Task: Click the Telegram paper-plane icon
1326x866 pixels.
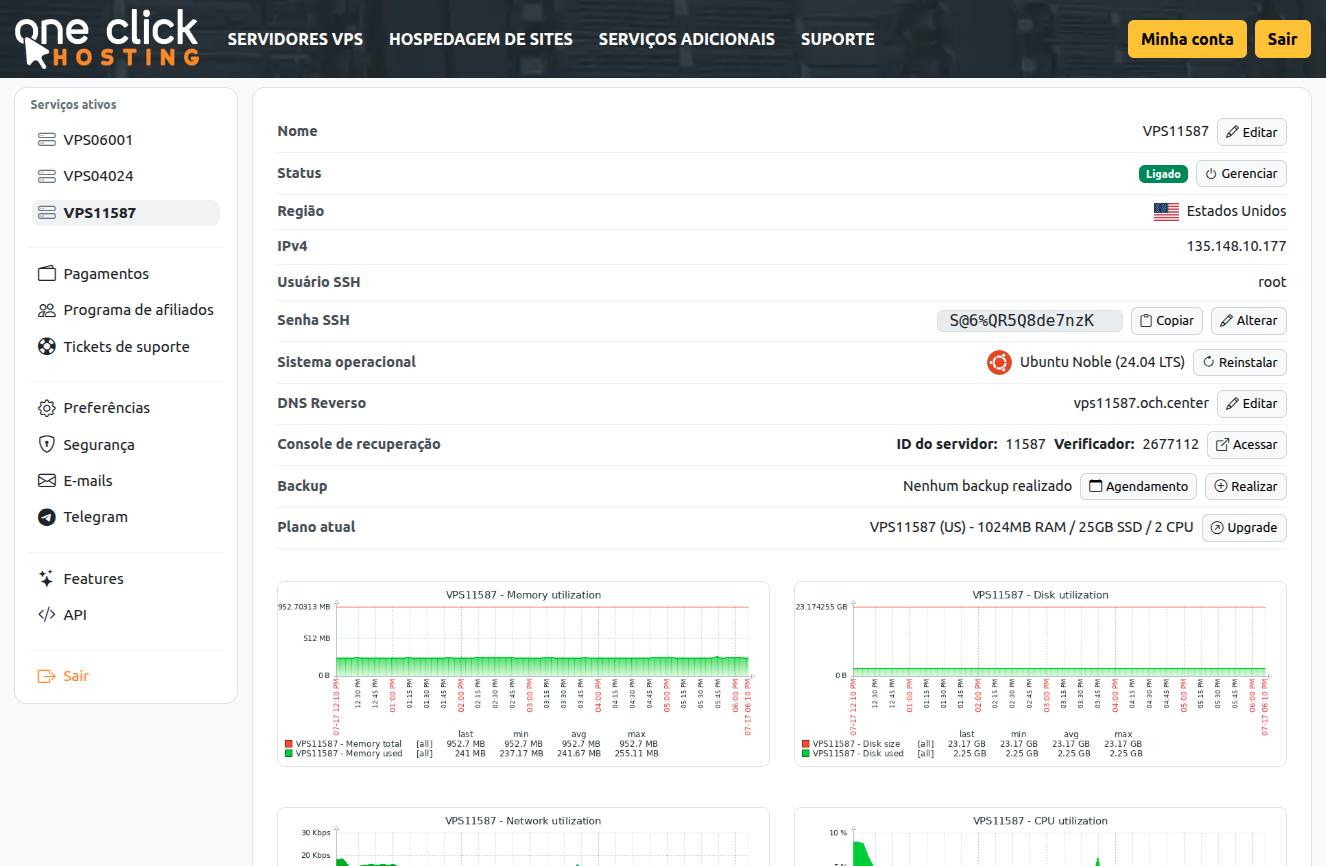Action: pyautogui.click(x=47, y=517)
